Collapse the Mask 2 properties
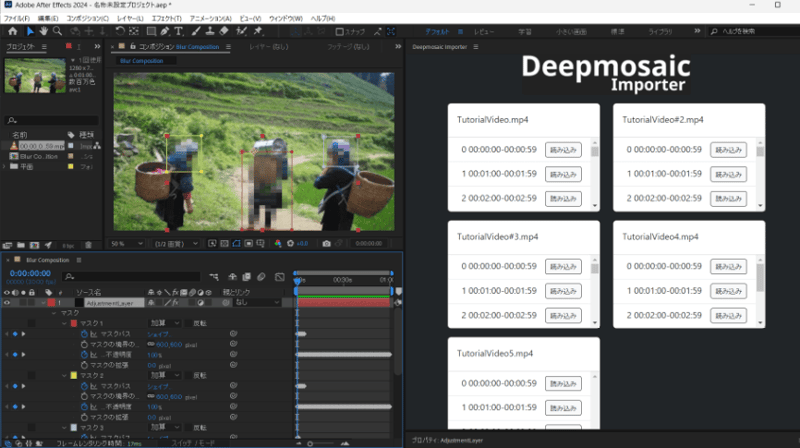 pos(64,376)
